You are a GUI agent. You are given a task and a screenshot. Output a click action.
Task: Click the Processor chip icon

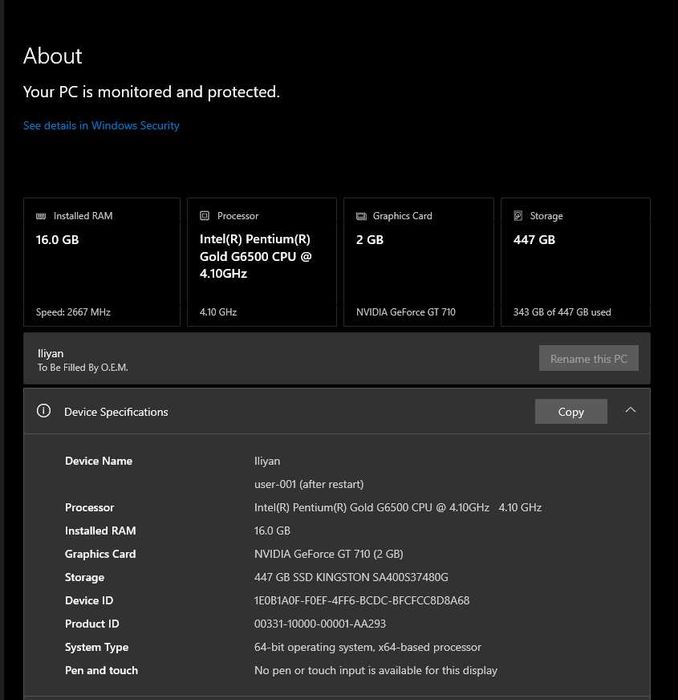coord(205,216)
